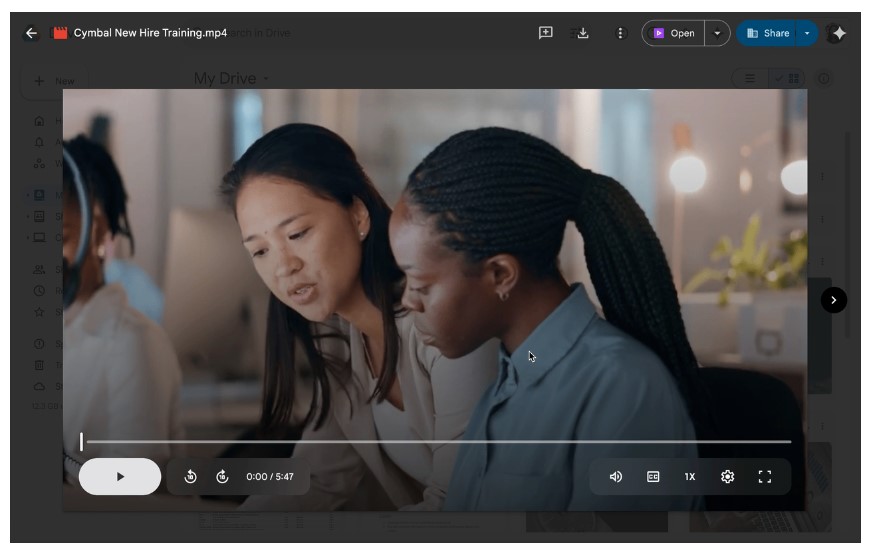
Task: Download Cymbal New Hire Training.mp4
Action: [x=583, y=33]
